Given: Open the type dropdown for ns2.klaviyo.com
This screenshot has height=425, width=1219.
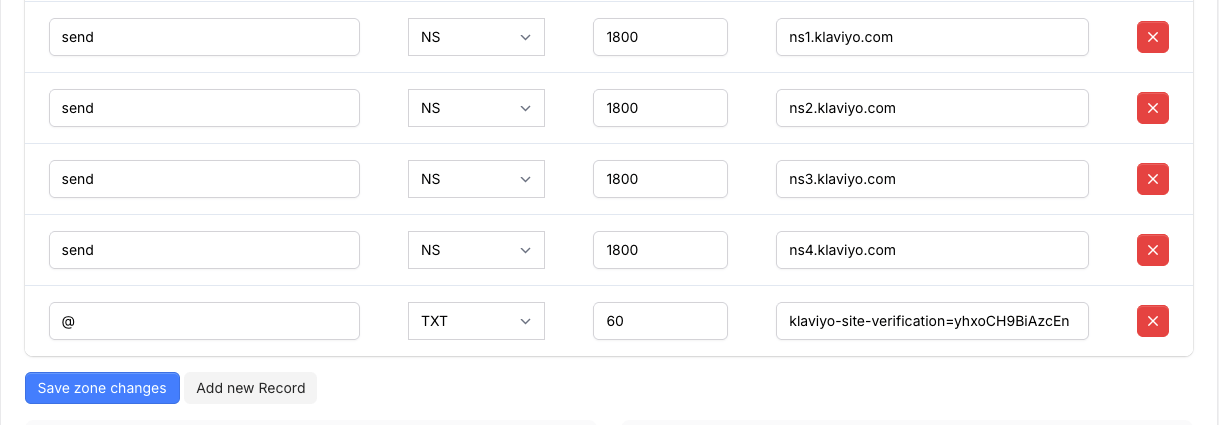Looking at the screenshot, I should coord(476,108).
